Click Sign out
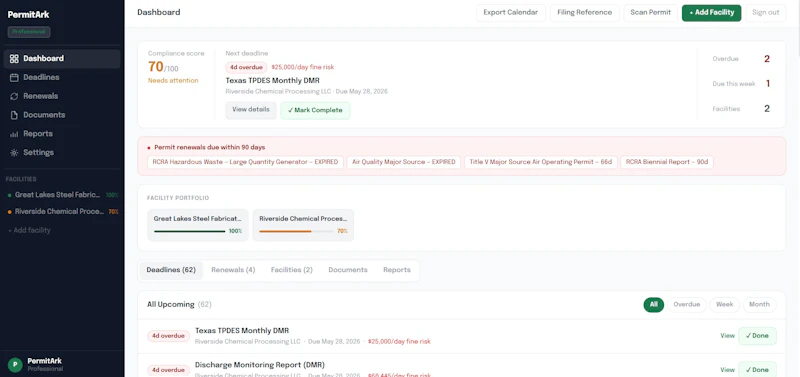Viewport: 800px width, 377px height. 765,13
